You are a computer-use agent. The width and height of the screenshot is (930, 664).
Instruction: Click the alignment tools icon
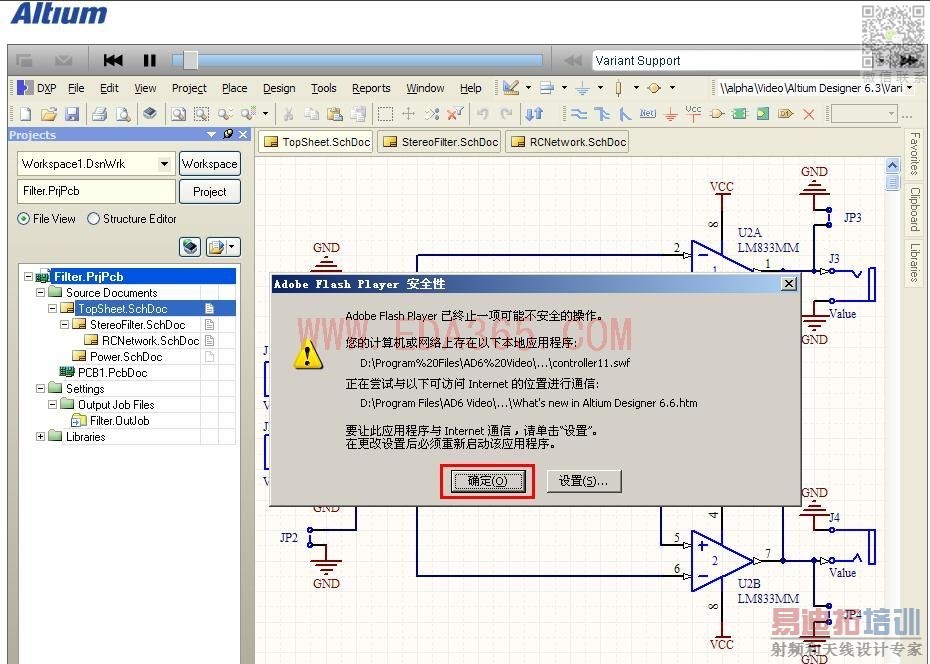(x=547, y=88)
